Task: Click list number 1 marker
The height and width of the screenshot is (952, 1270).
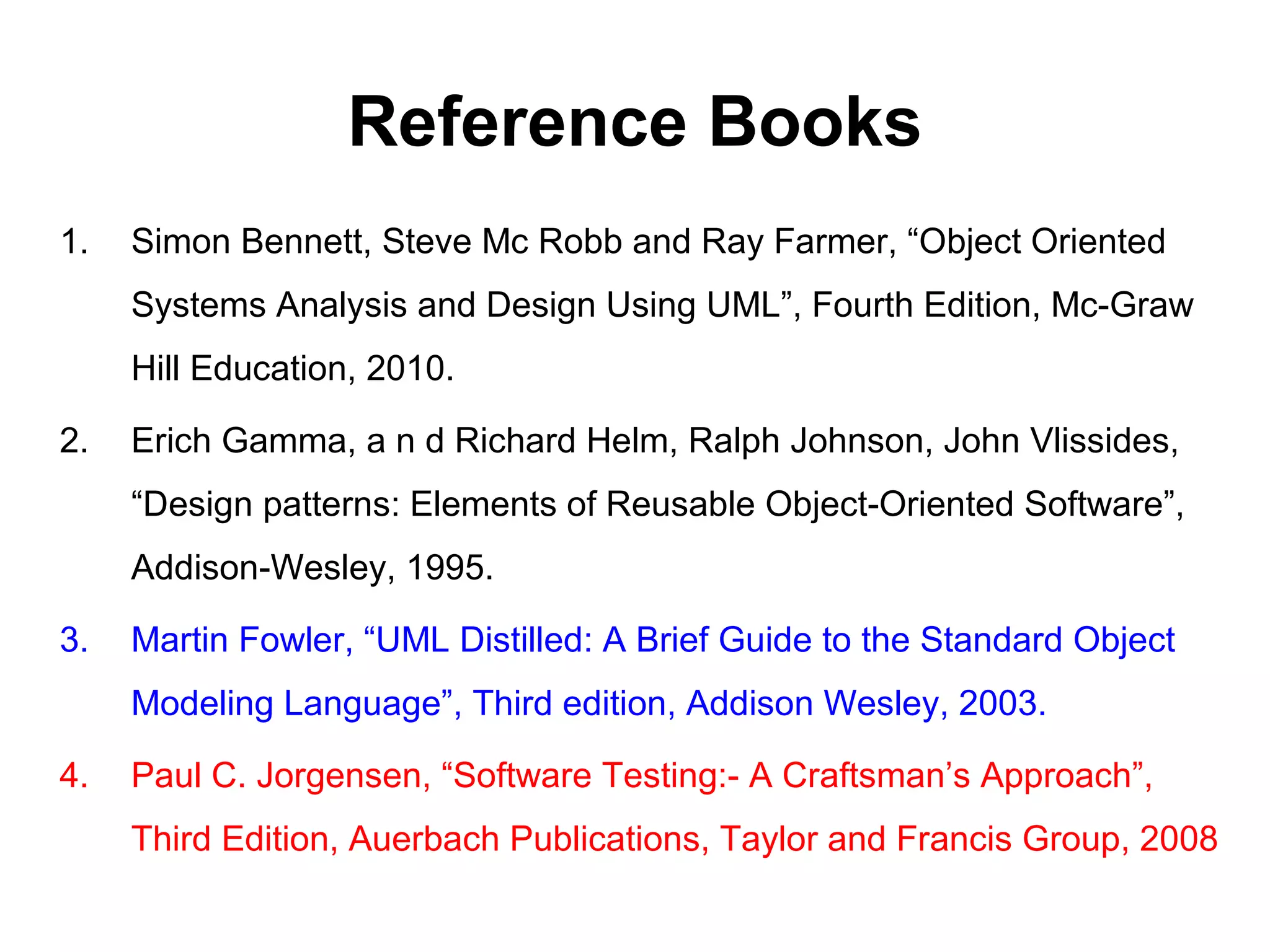Action: 74,241
